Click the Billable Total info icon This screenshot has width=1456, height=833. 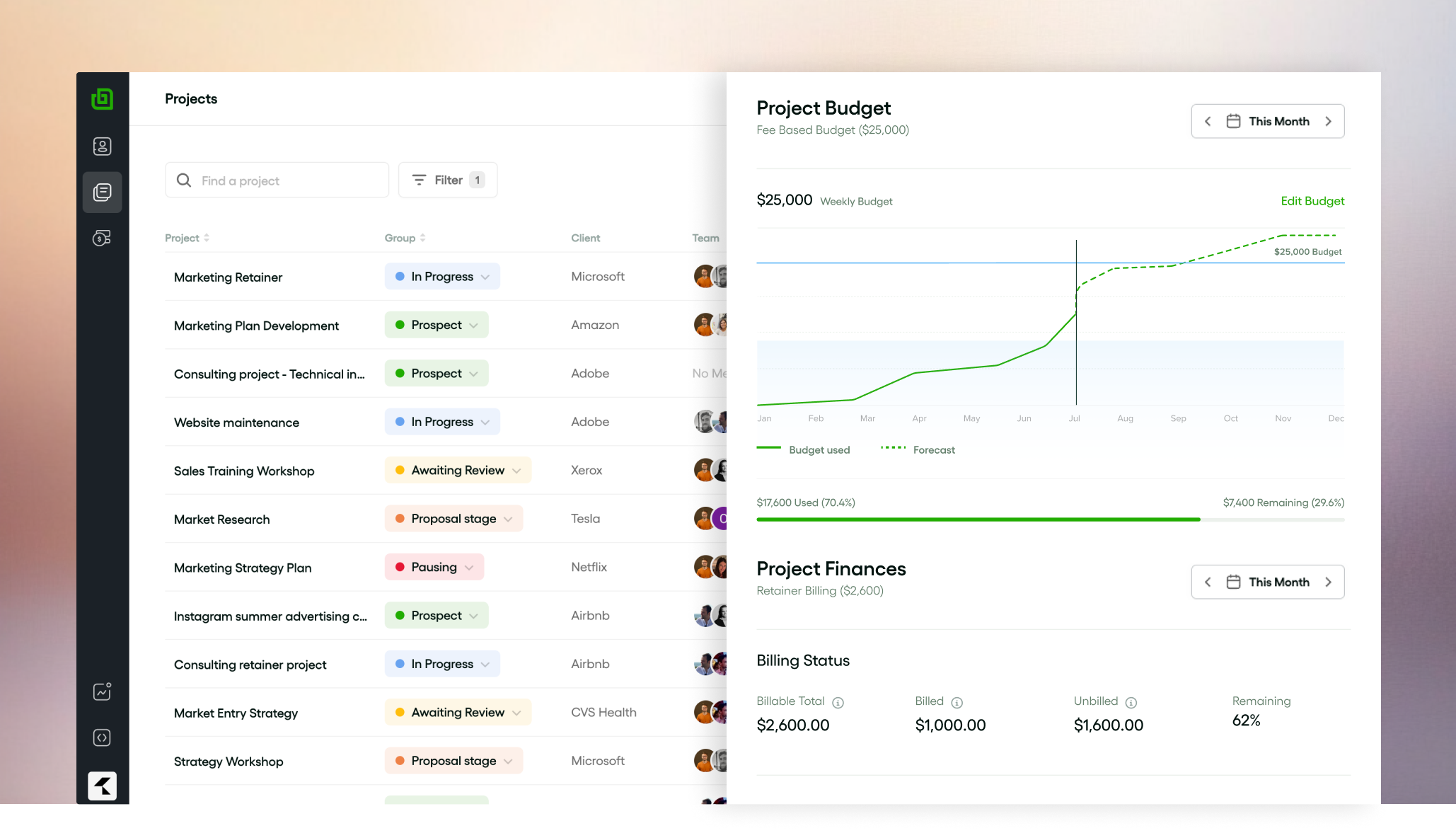tap(838, 703)
